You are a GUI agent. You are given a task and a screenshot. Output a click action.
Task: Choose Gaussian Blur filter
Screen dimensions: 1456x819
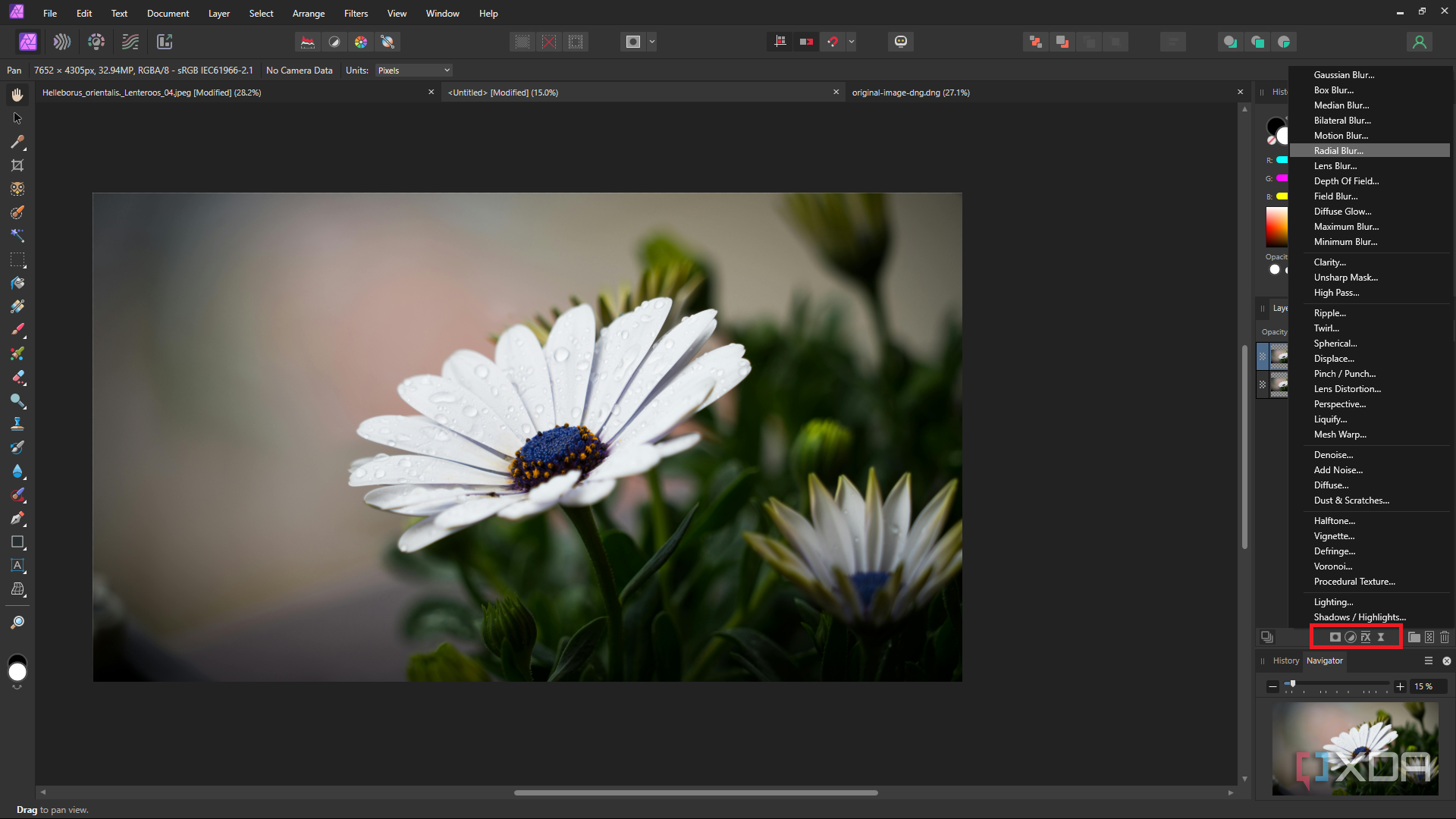coord(1370,75)
